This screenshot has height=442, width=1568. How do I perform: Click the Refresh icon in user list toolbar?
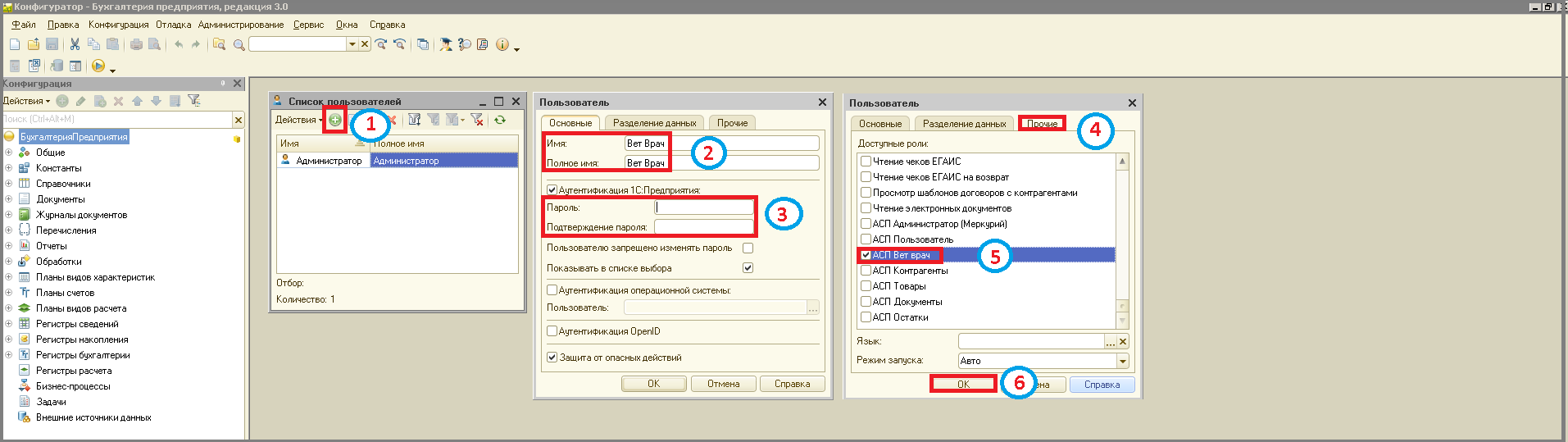[499, 120]
